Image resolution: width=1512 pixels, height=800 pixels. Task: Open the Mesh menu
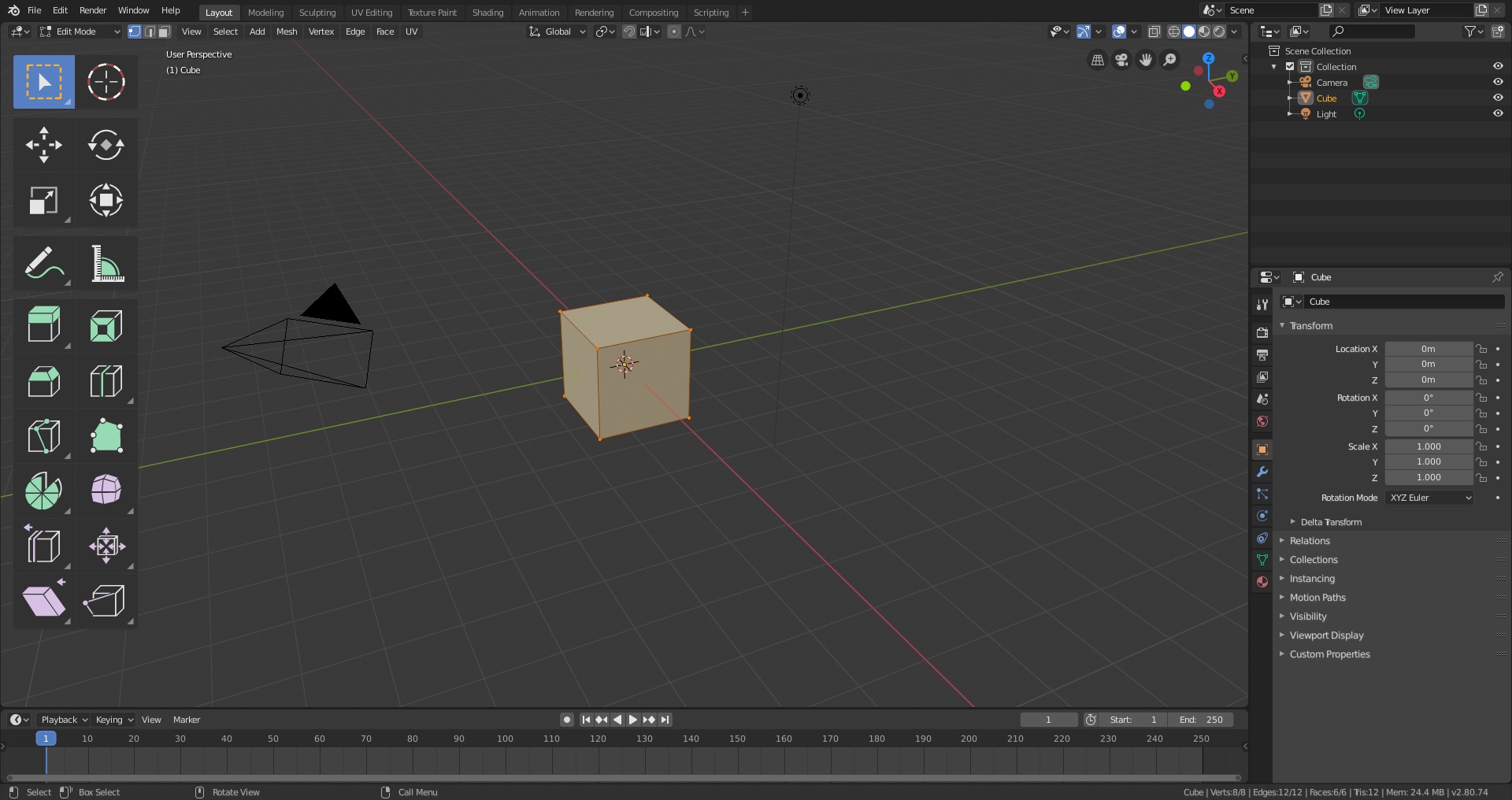[x=287, y=31]
